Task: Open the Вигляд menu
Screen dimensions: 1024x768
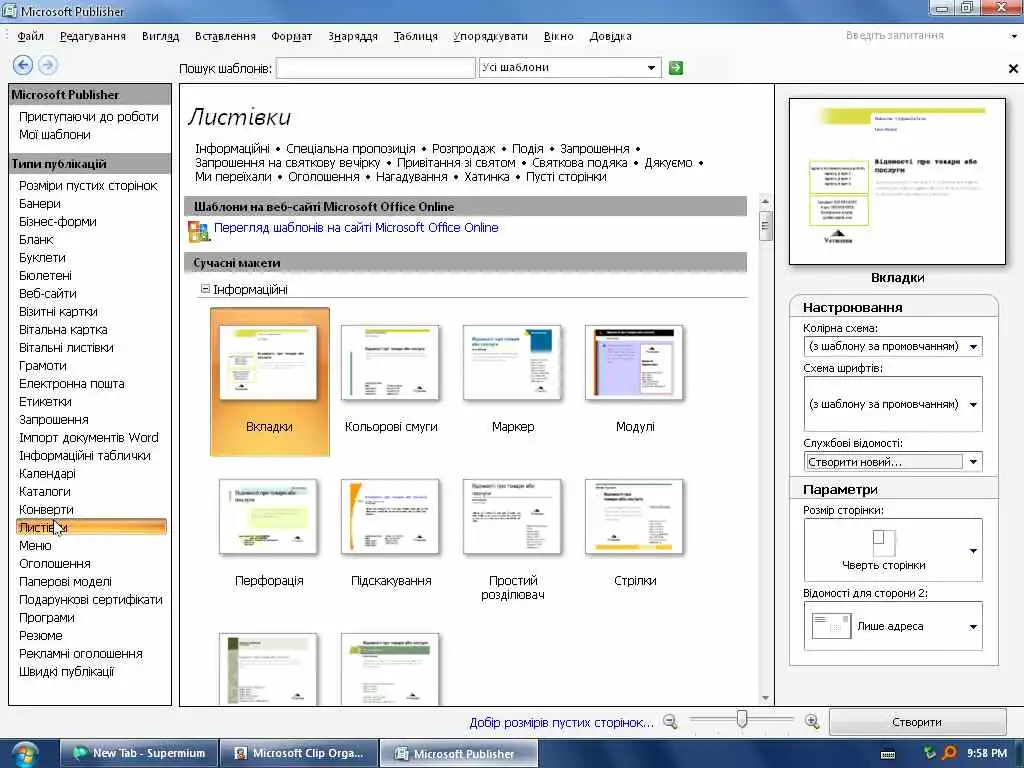Action: click(x=160, y=36)
